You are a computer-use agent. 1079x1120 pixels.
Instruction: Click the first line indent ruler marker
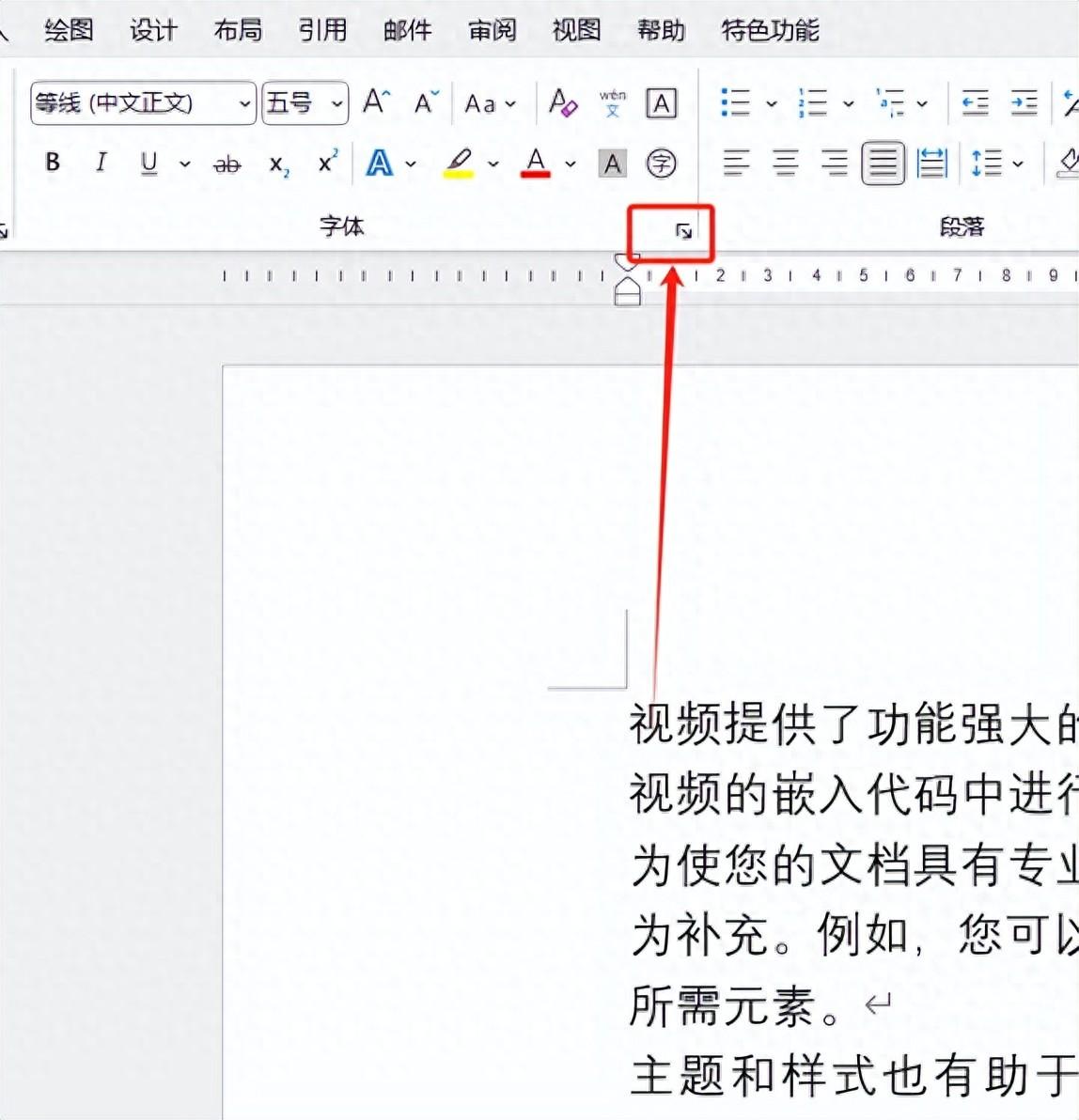(x=626, y=262)
